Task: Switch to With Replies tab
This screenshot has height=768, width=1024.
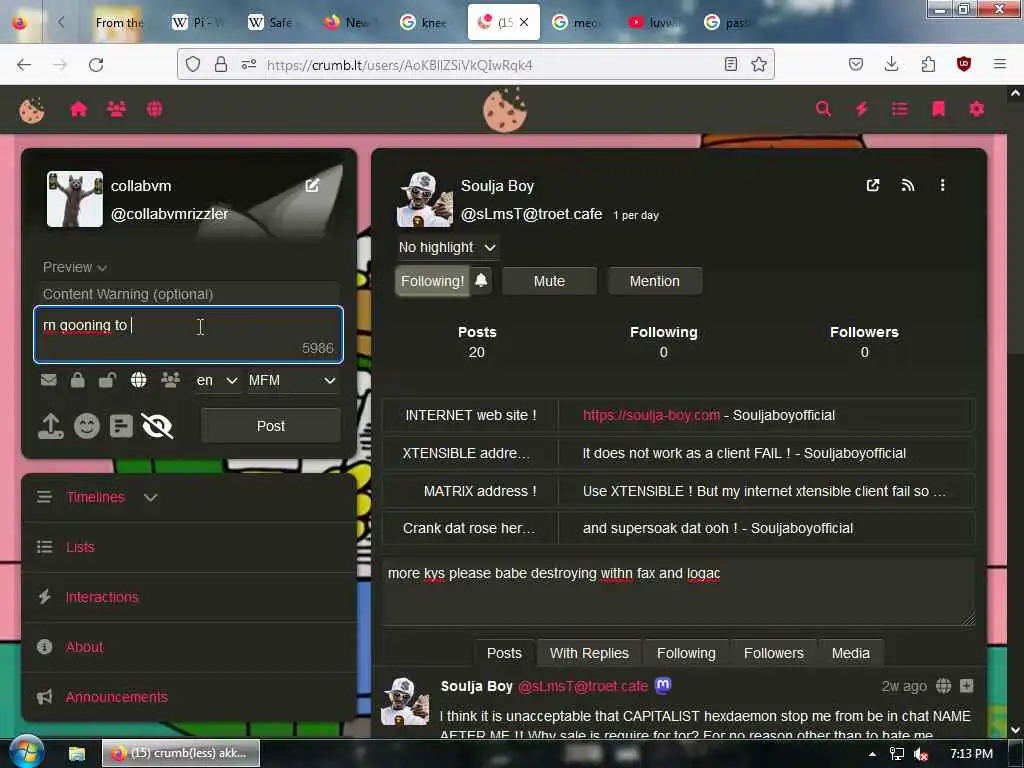Action: pyautogui.click(x=589, y=653)
